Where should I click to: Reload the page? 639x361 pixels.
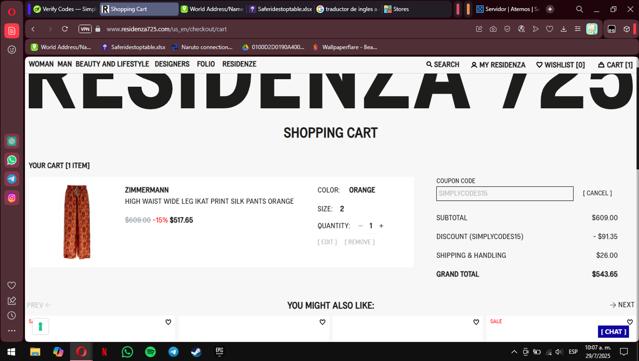pos(65,29)
